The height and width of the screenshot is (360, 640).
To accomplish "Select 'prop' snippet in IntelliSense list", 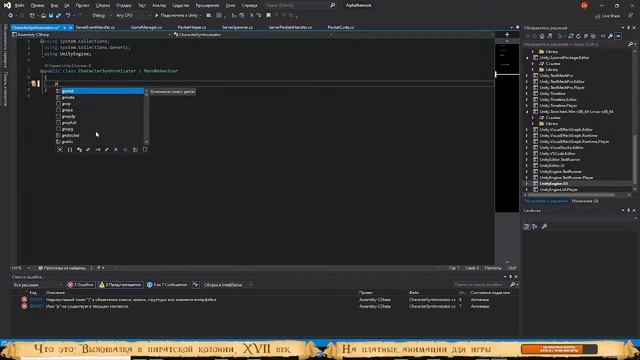I will click(x=100, y=104).
